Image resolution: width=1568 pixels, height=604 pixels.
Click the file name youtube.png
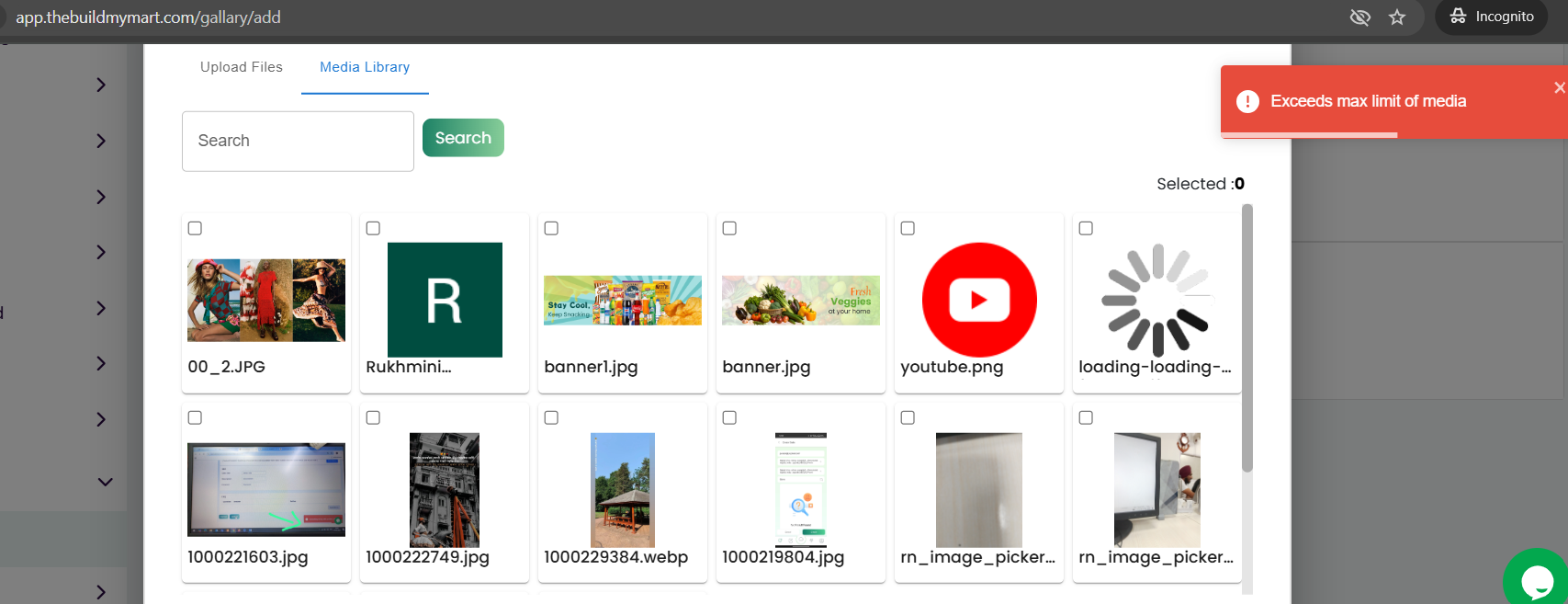[952, 367]
